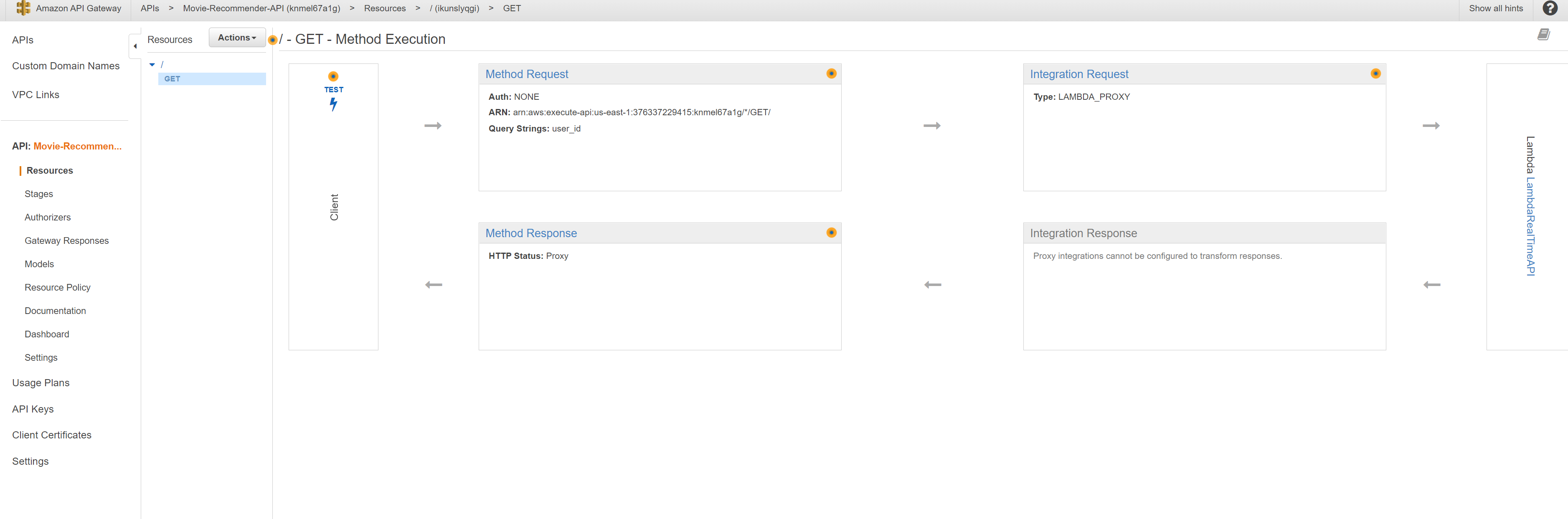
Task: Go to Movie-Recommender-API breadcrumb
Action: pyautogui.click(x=261, y=8)
